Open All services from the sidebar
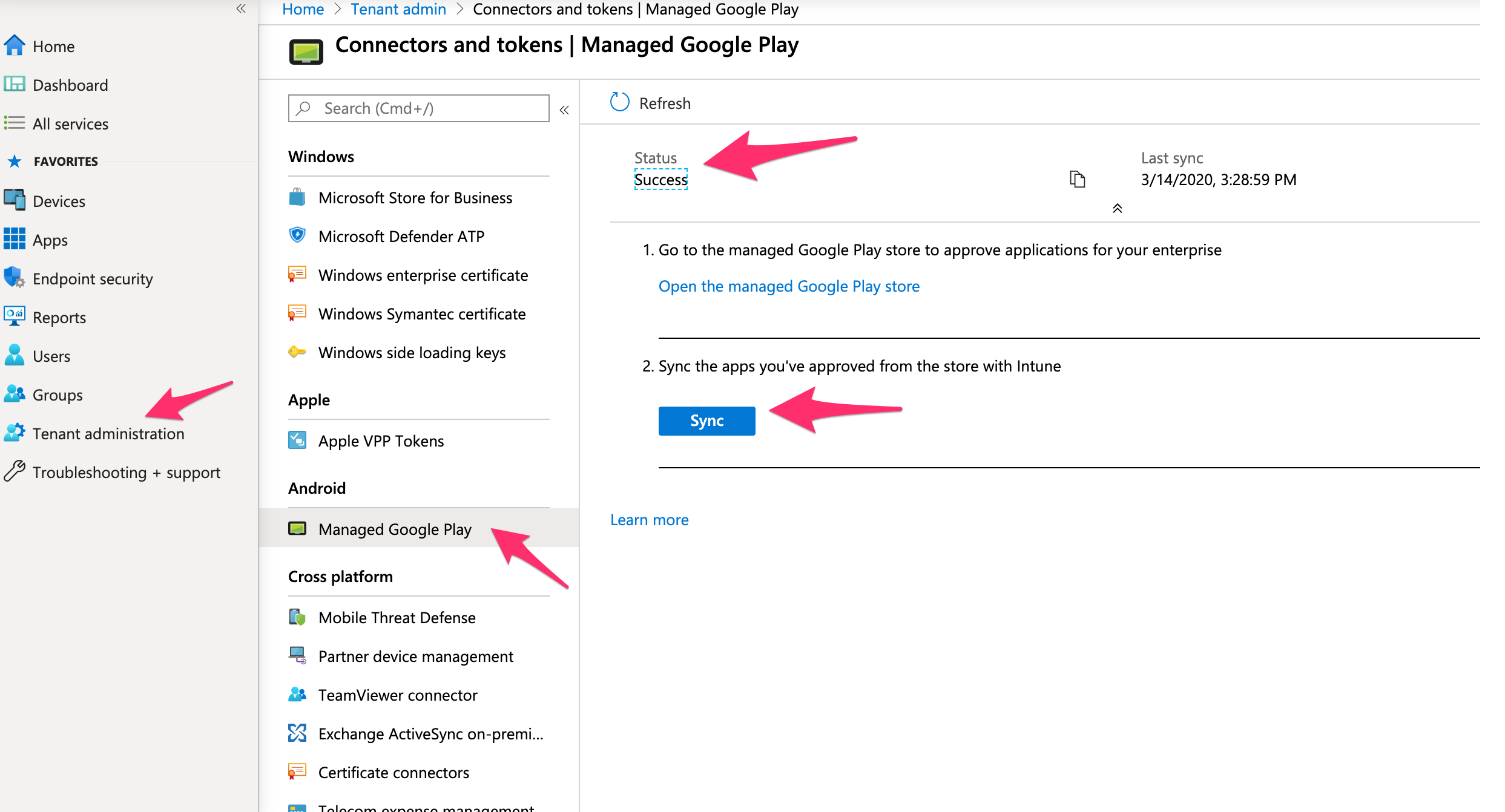 click(x=70, y=123)
